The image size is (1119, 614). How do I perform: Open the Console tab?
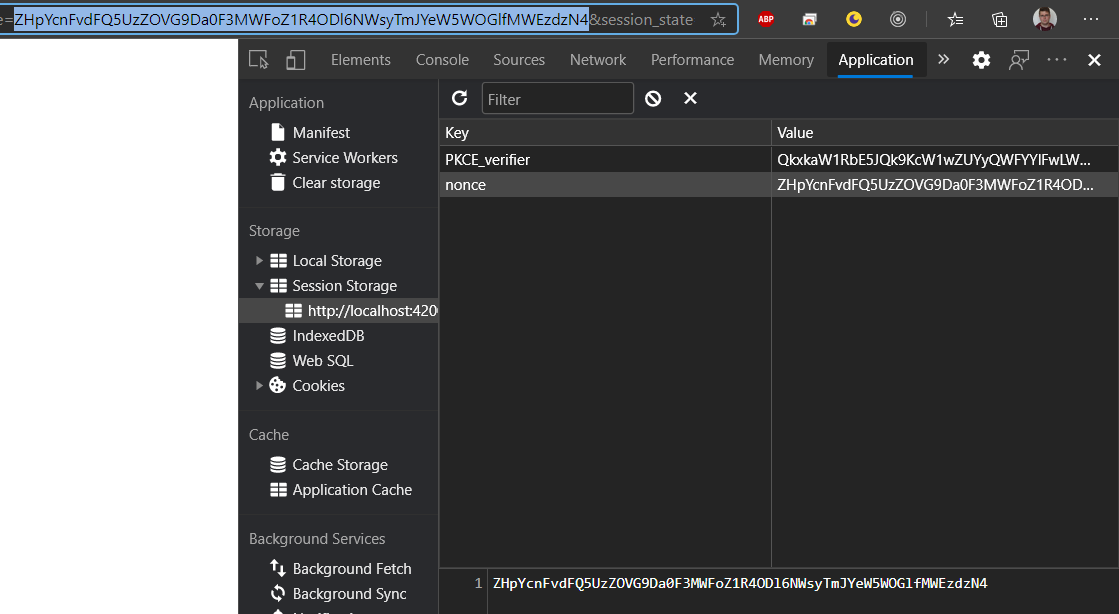[442, 60]
